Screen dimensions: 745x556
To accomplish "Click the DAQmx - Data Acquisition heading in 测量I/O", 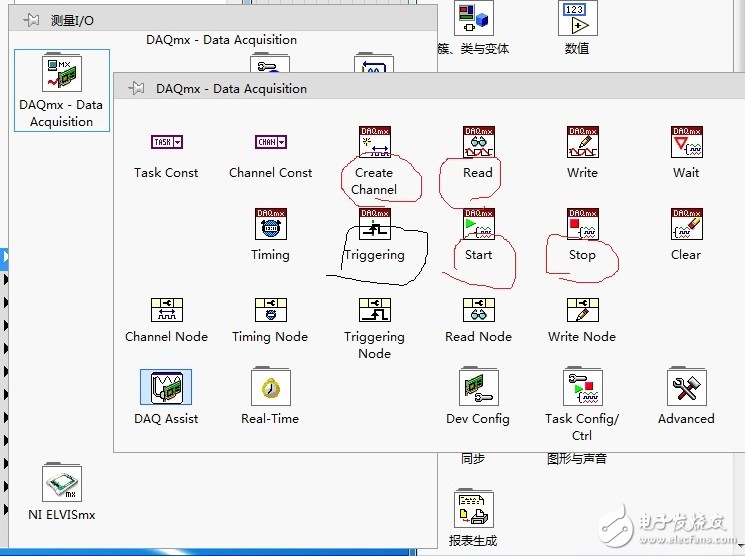I will (221, 40).
